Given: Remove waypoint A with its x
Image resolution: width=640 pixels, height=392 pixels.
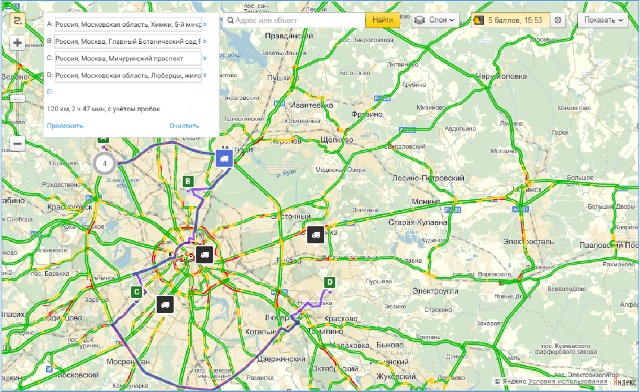Looking at the screenshot, I should tap(205, 24).
